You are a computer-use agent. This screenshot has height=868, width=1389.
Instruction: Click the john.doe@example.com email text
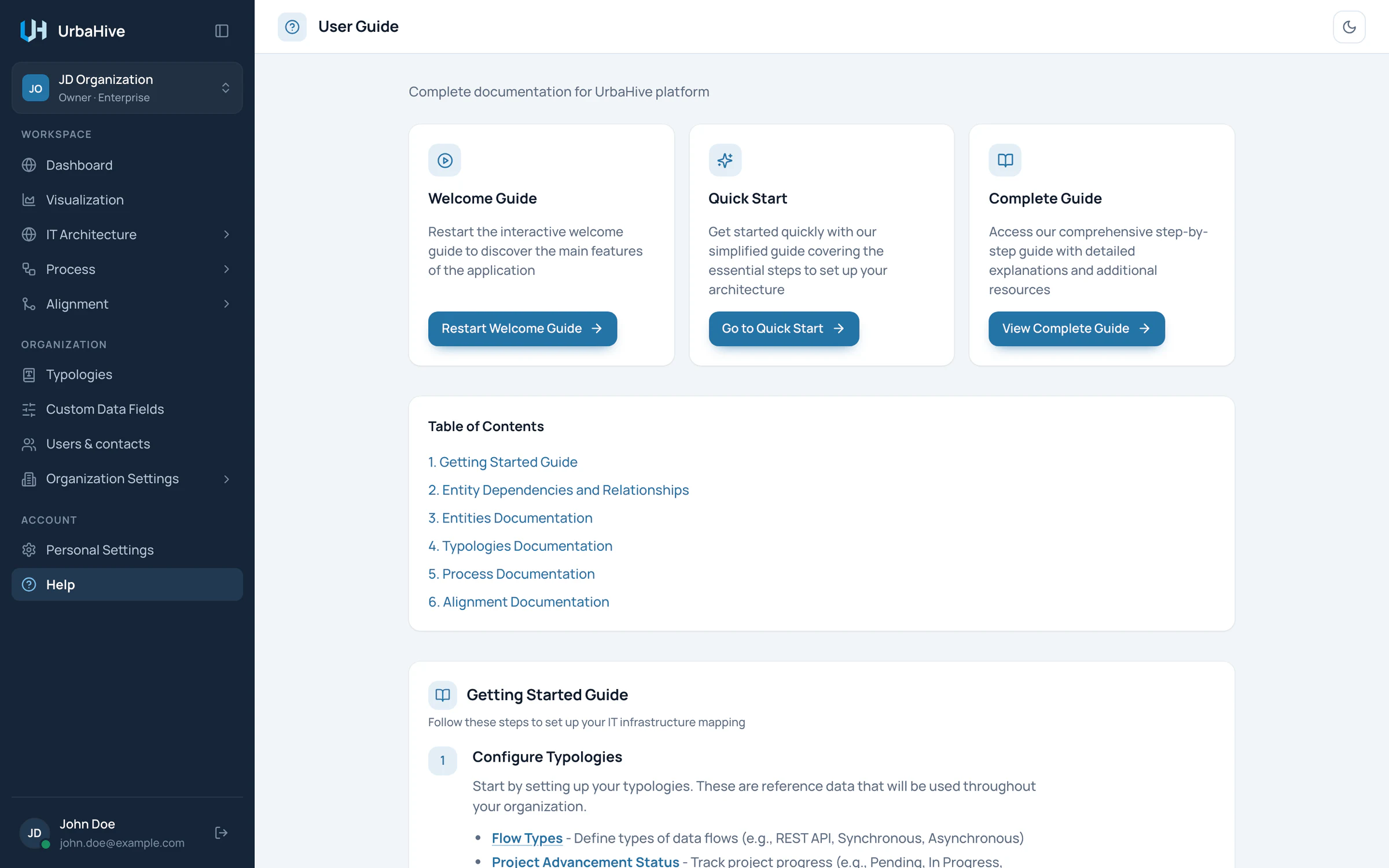pyautogui.click(x=122, y=843)
